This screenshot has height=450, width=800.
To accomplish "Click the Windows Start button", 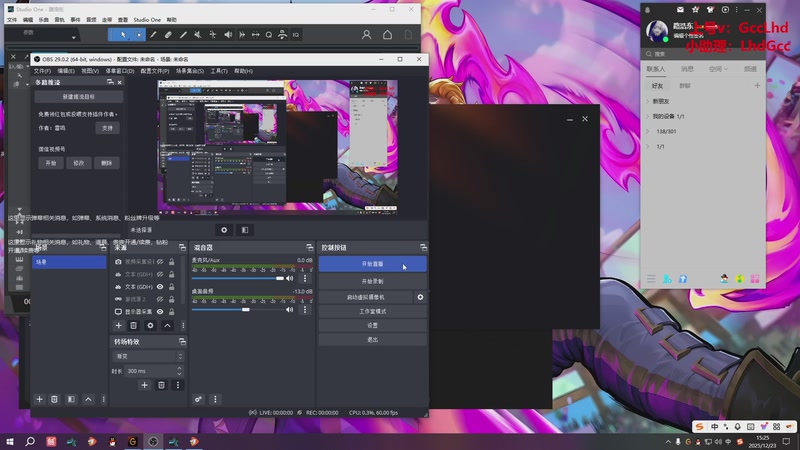I will [10, 441].
